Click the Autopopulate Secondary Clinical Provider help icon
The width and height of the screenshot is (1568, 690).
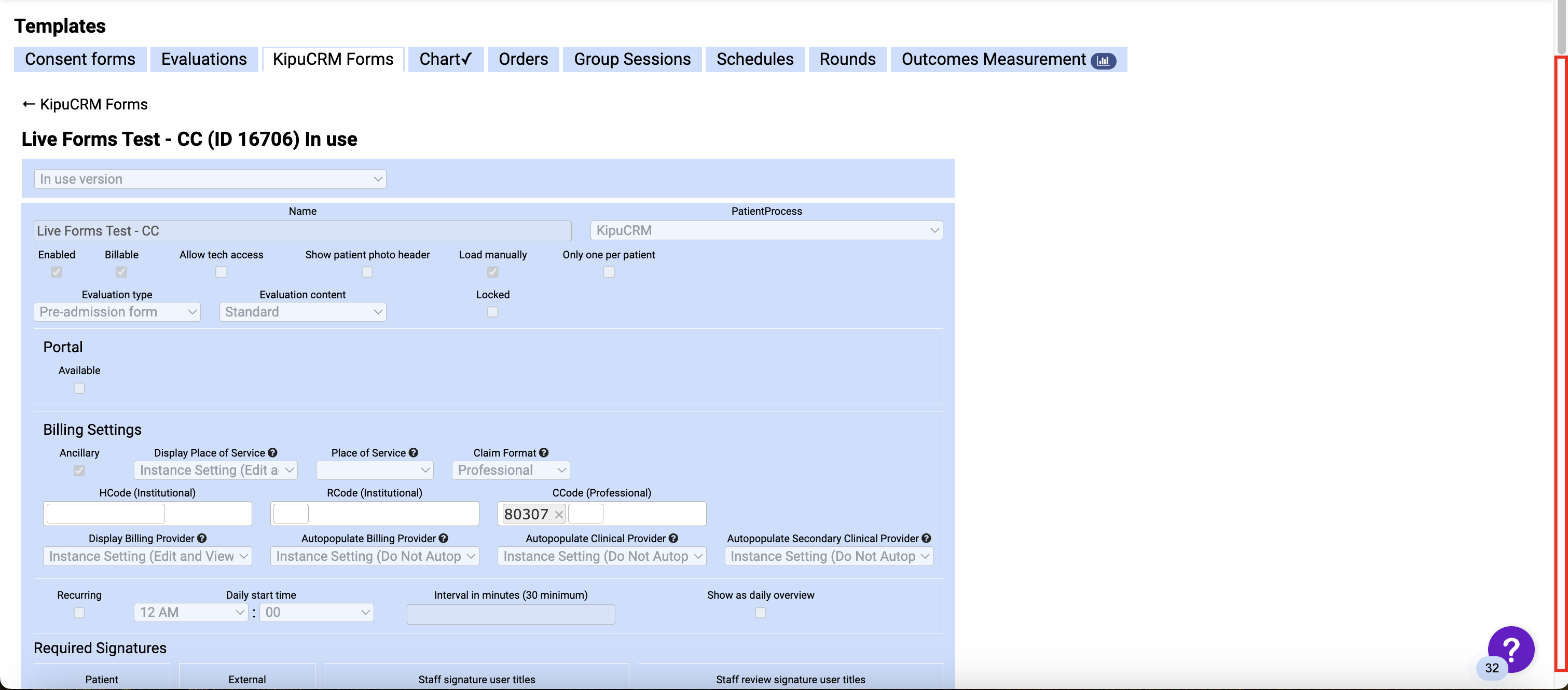(927, 539)
